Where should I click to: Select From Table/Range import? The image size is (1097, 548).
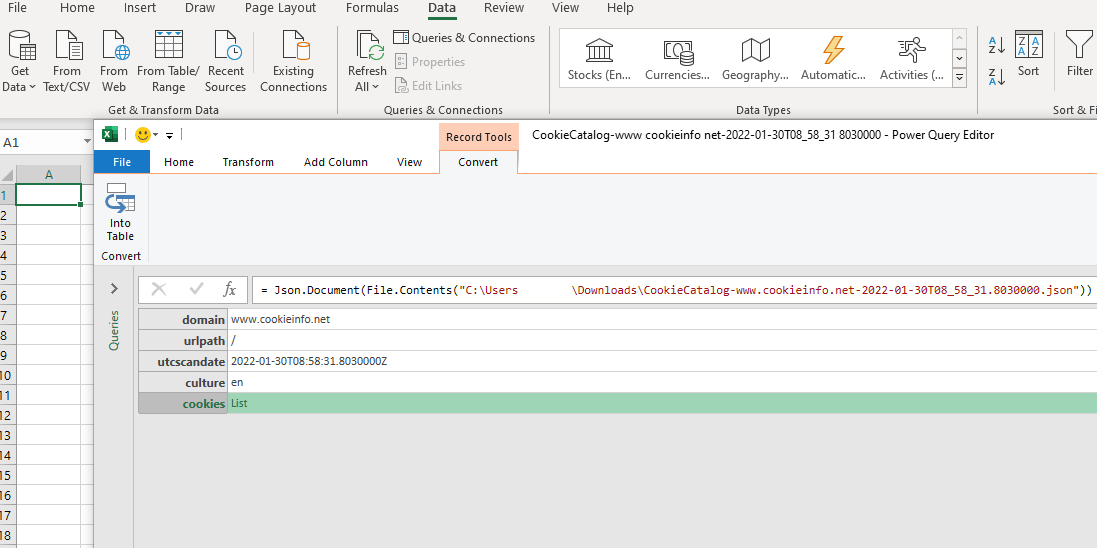pyautogui.click(x=168, y=62)
